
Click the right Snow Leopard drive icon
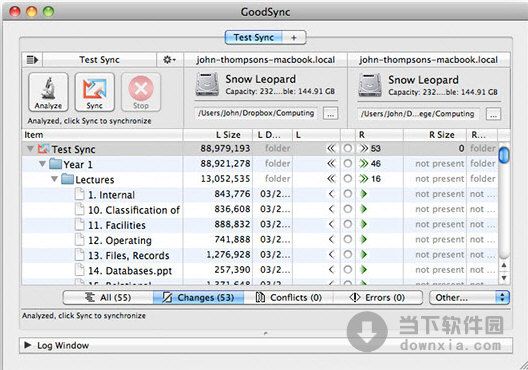pyautogui.click(x=370, y=85)
